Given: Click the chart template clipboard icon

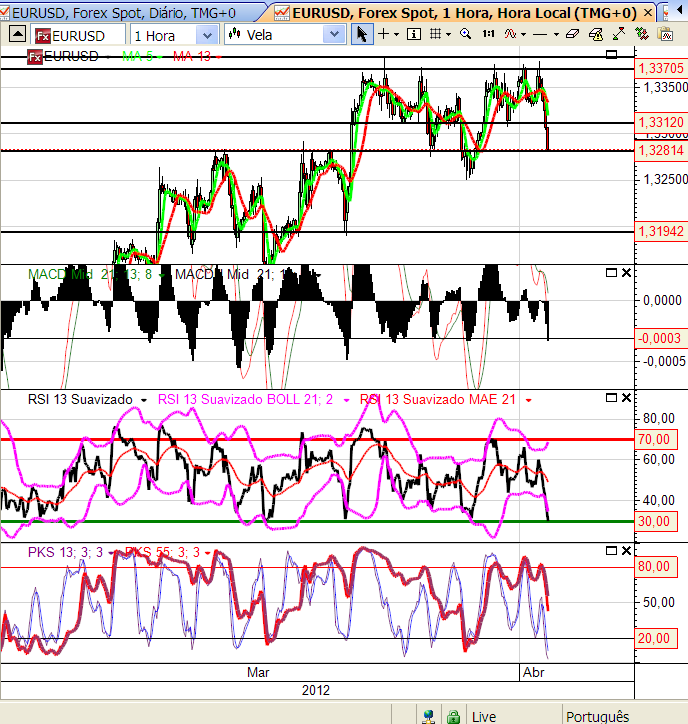Looking at the screenshot, I should (665, 34).
